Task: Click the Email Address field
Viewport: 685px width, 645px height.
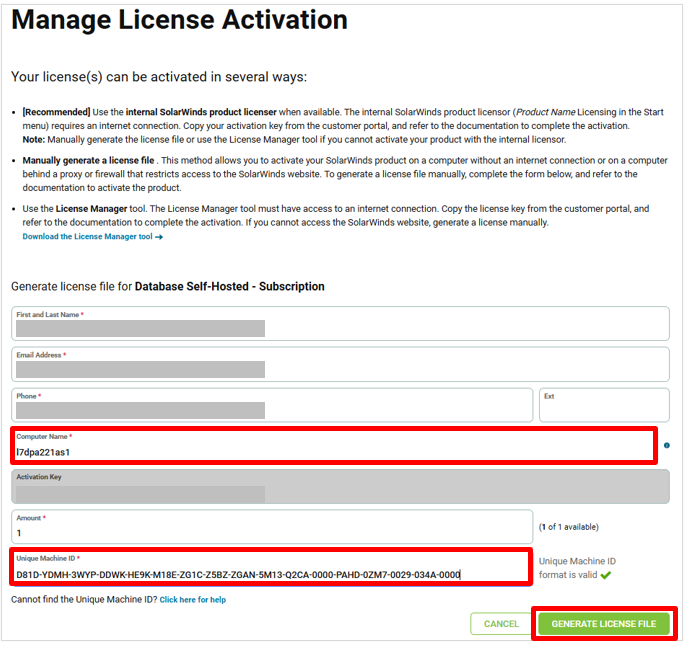Action: (340, 364)
